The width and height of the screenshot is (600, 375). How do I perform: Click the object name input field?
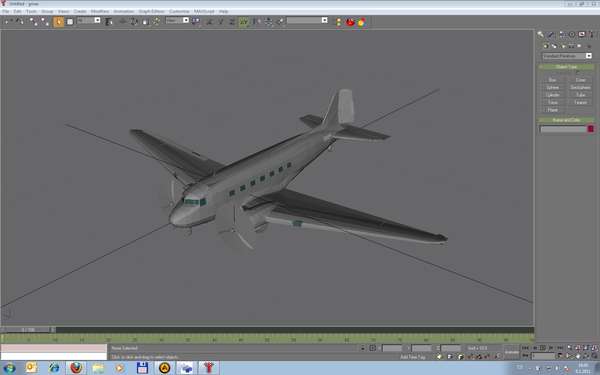click(x=563, y=129)
